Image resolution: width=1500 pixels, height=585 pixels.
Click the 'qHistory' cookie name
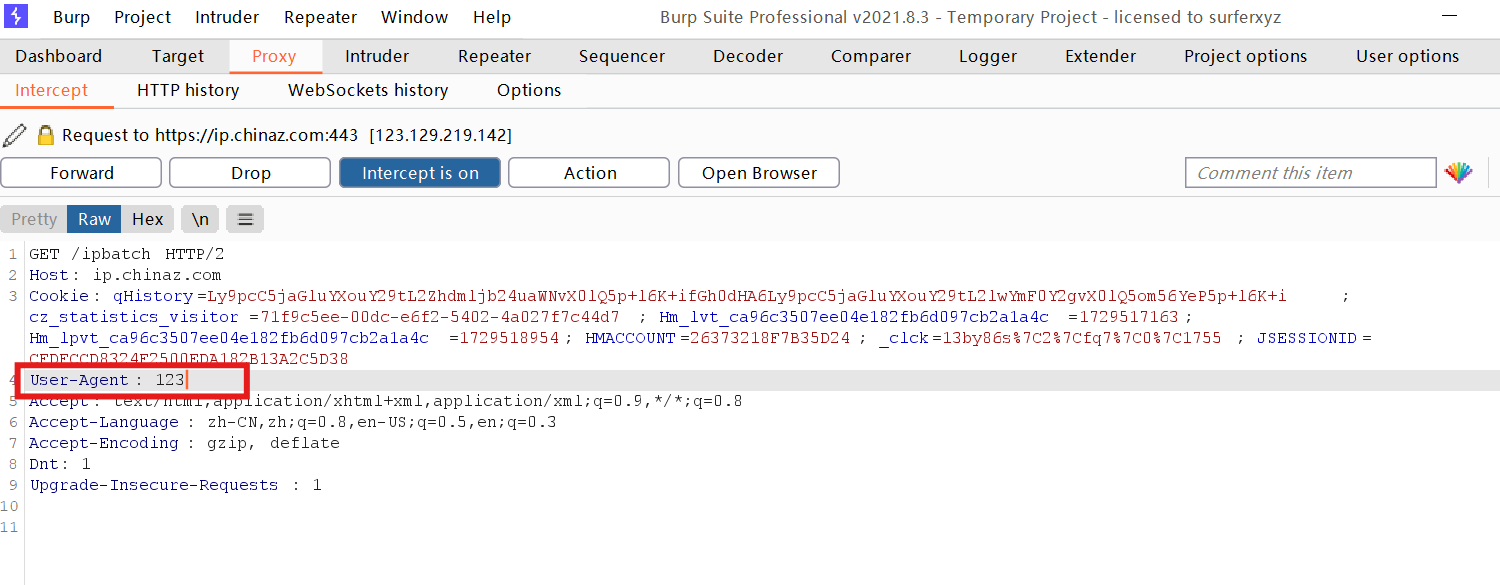(x=153, y=296)
